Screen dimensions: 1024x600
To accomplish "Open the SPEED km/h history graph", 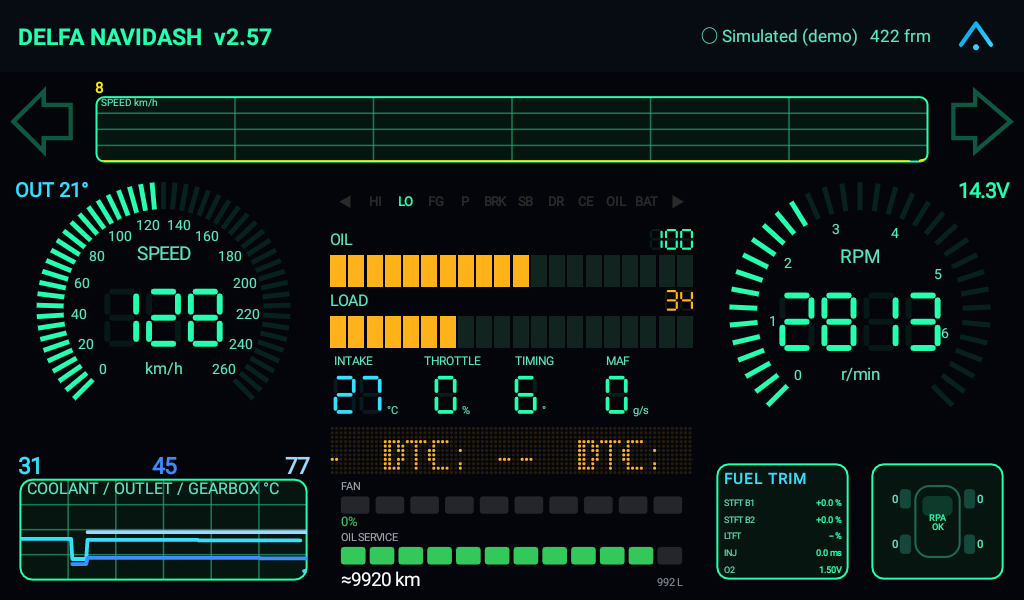I will click(512, 129).
